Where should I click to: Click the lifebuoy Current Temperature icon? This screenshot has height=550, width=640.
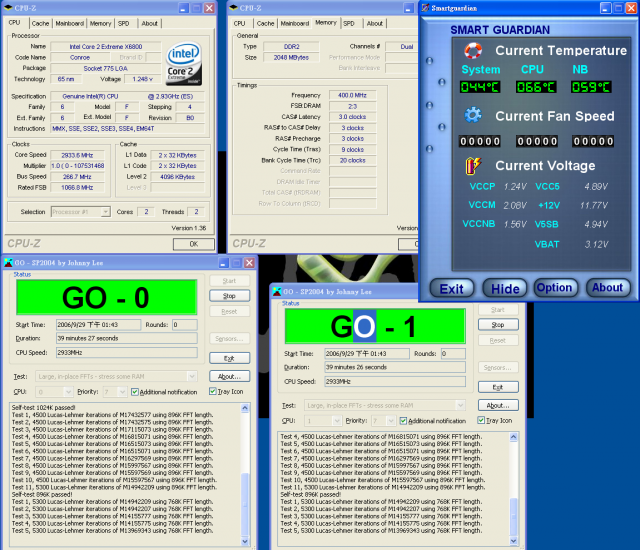click(473, 51)
